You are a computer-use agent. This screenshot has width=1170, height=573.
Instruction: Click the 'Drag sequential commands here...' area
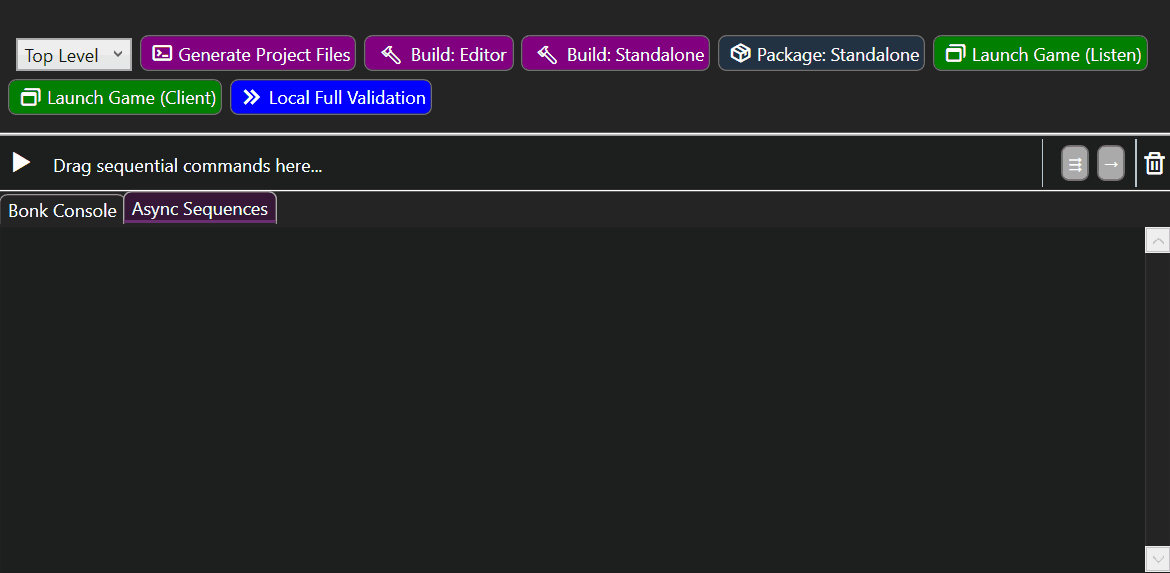coord(188,166)
